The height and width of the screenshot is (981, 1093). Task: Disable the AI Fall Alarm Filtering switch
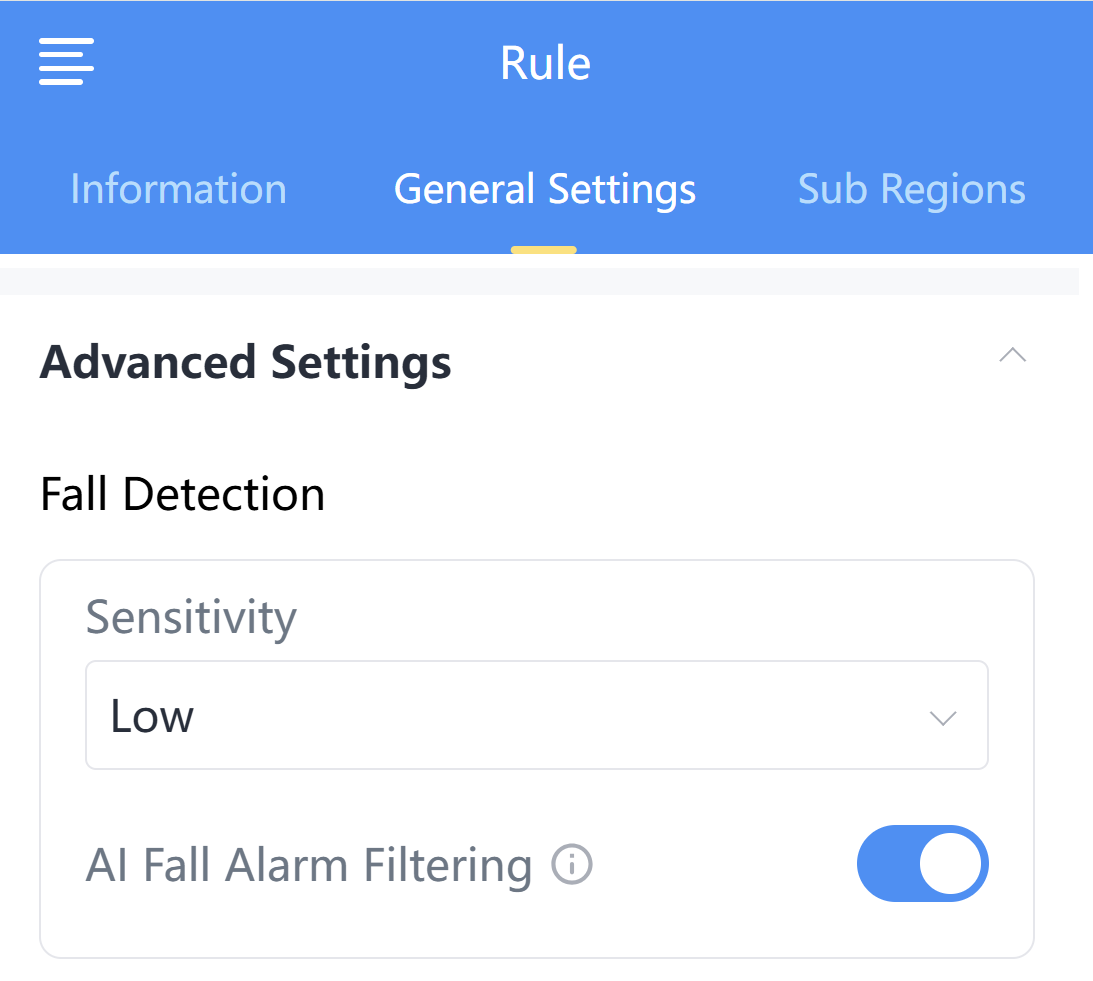tap(922, 863)
